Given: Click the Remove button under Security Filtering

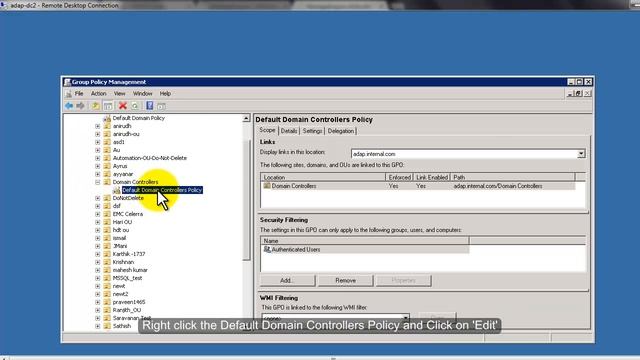Looking at the screenshot, I should coord(345,280).
